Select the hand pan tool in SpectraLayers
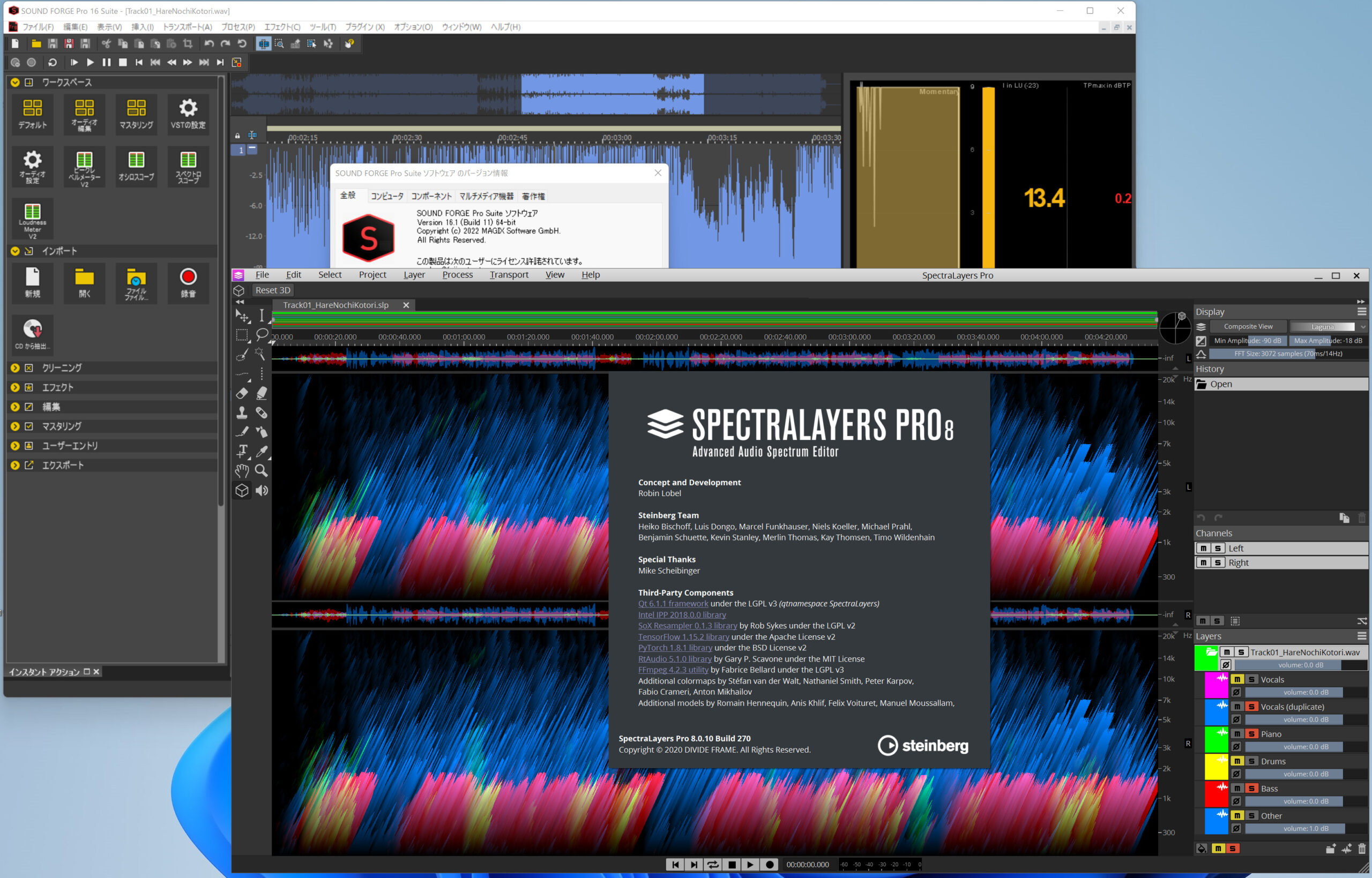1372x878 pixels. [242, 470]
